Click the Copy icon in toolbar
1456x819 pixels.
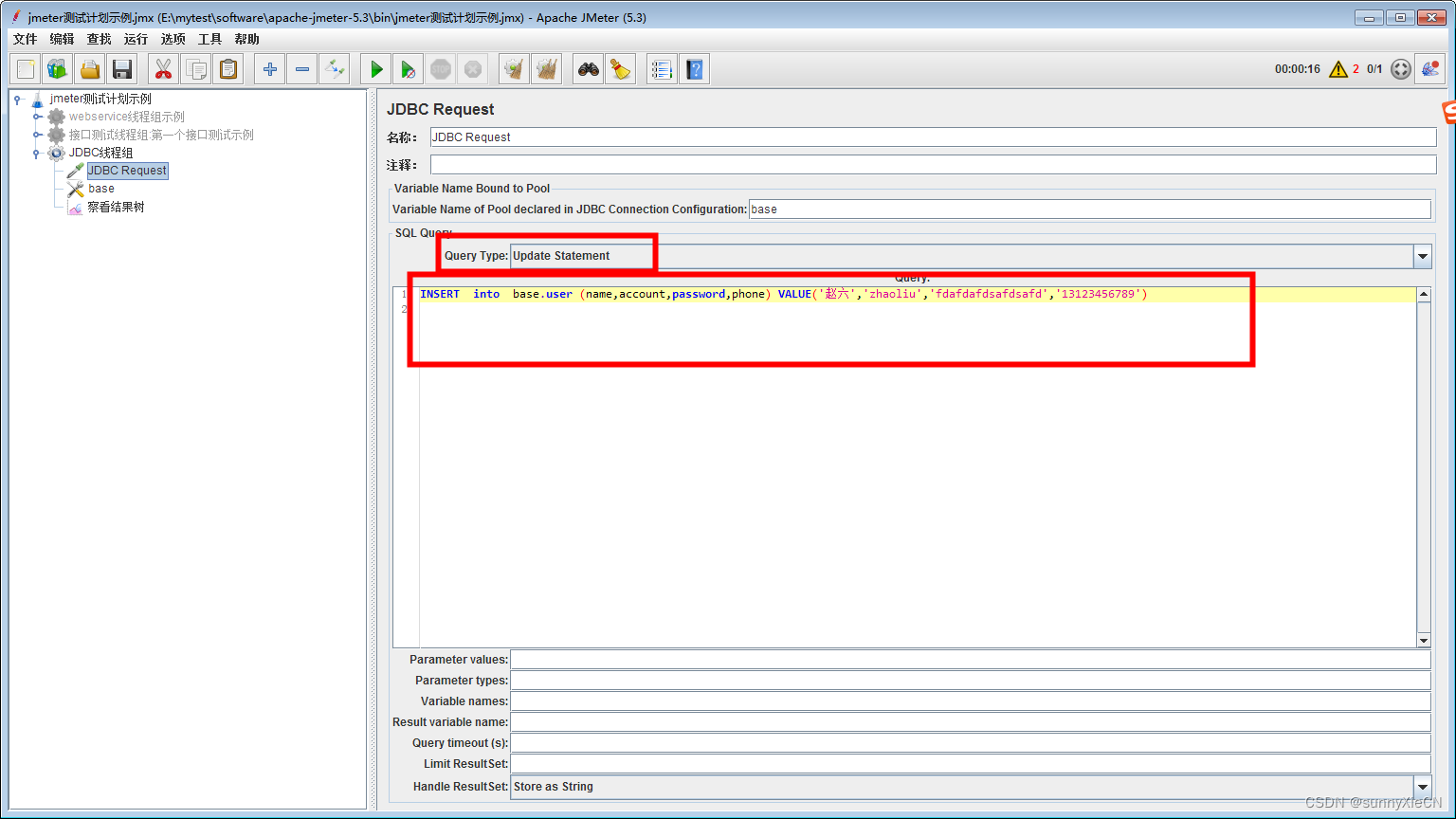click(x=196, y=69)
